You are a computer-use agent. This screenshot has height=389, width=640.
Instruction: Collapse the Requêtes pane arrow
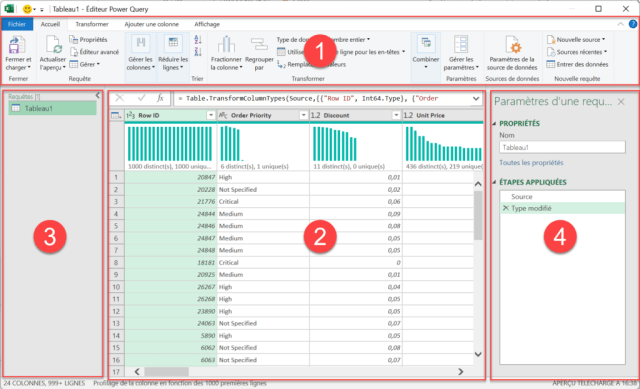point(98,96)
